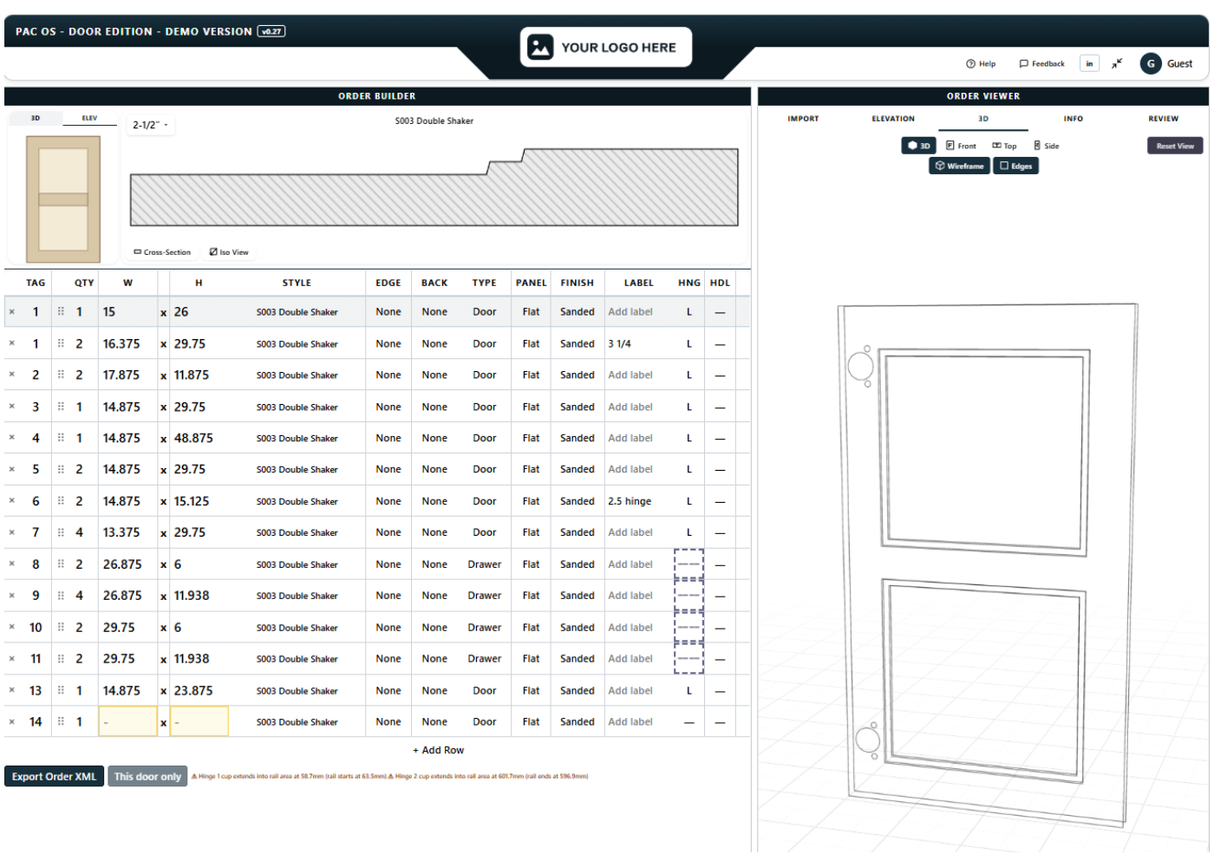Open the Feedback link
Screen dimensions: 1214x867
[1042, 64]
